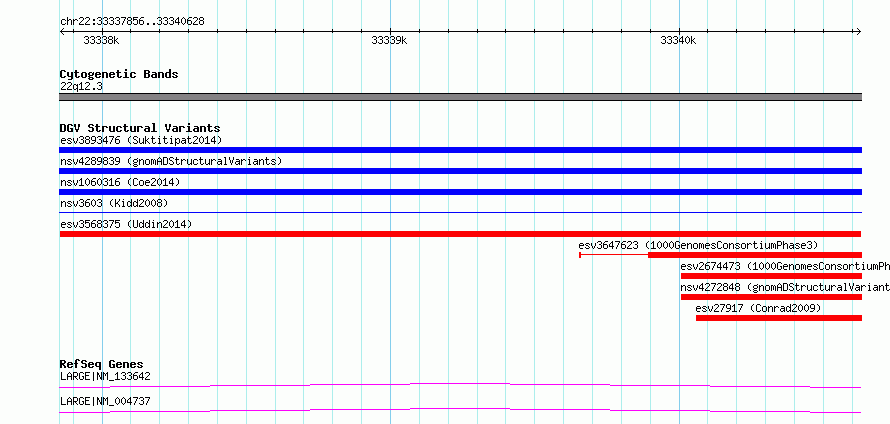The height and width of the screenshot is (424, 890).
Task: Click the chr22:33337856..33340628 region label
Action: pos(132,22)
